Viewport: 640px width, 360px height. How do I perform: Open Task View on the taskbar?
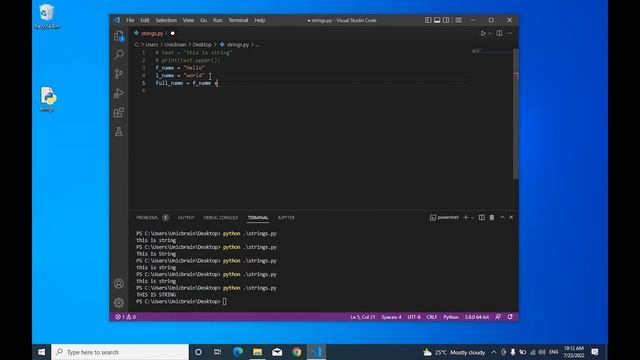point(218,352)
